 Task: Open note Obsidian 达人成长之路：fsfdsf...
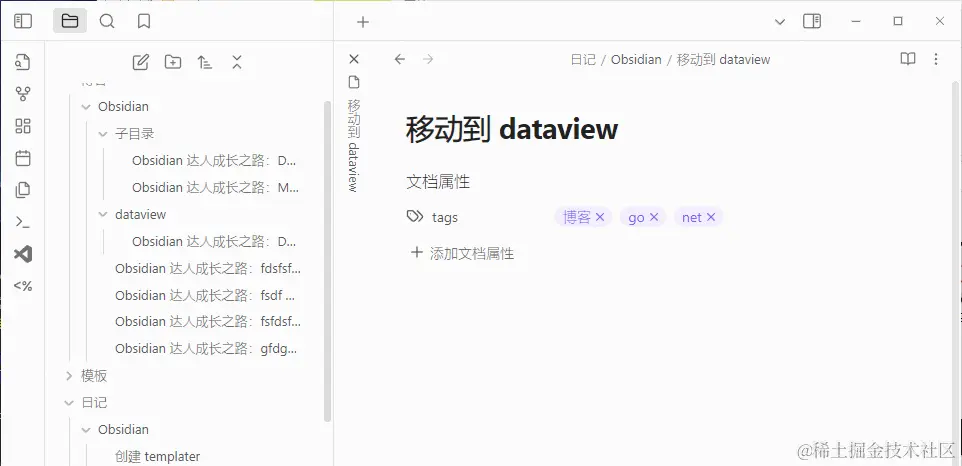[208, 321]
